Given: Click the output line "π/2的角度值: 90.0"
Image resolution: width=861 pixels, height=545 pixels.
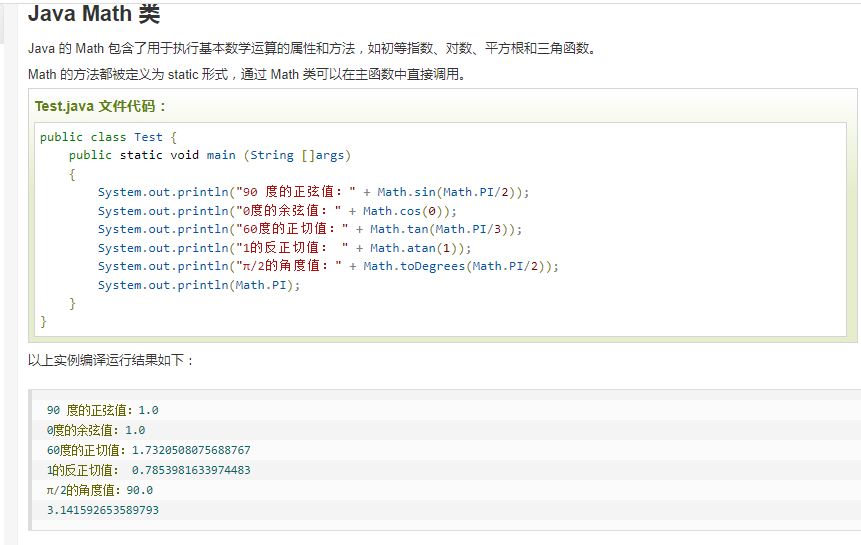Looking at the screenshot, I should pyautogui.click(x=99, y=490).
